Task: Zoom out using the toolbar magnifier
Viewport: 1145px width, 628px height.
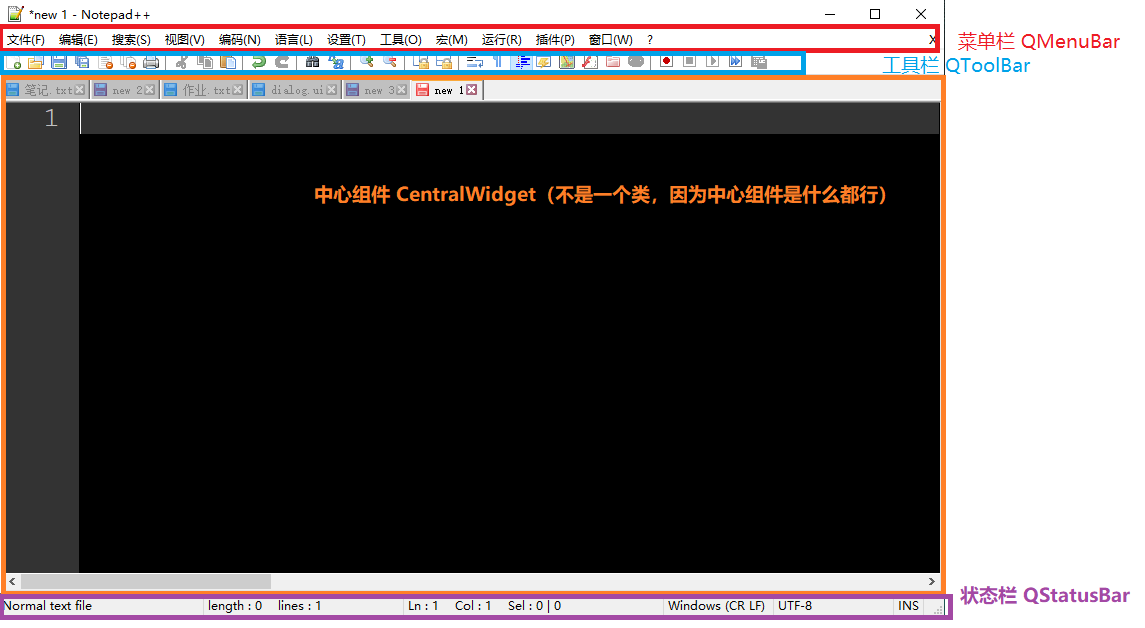Action: tap(390, 63)
